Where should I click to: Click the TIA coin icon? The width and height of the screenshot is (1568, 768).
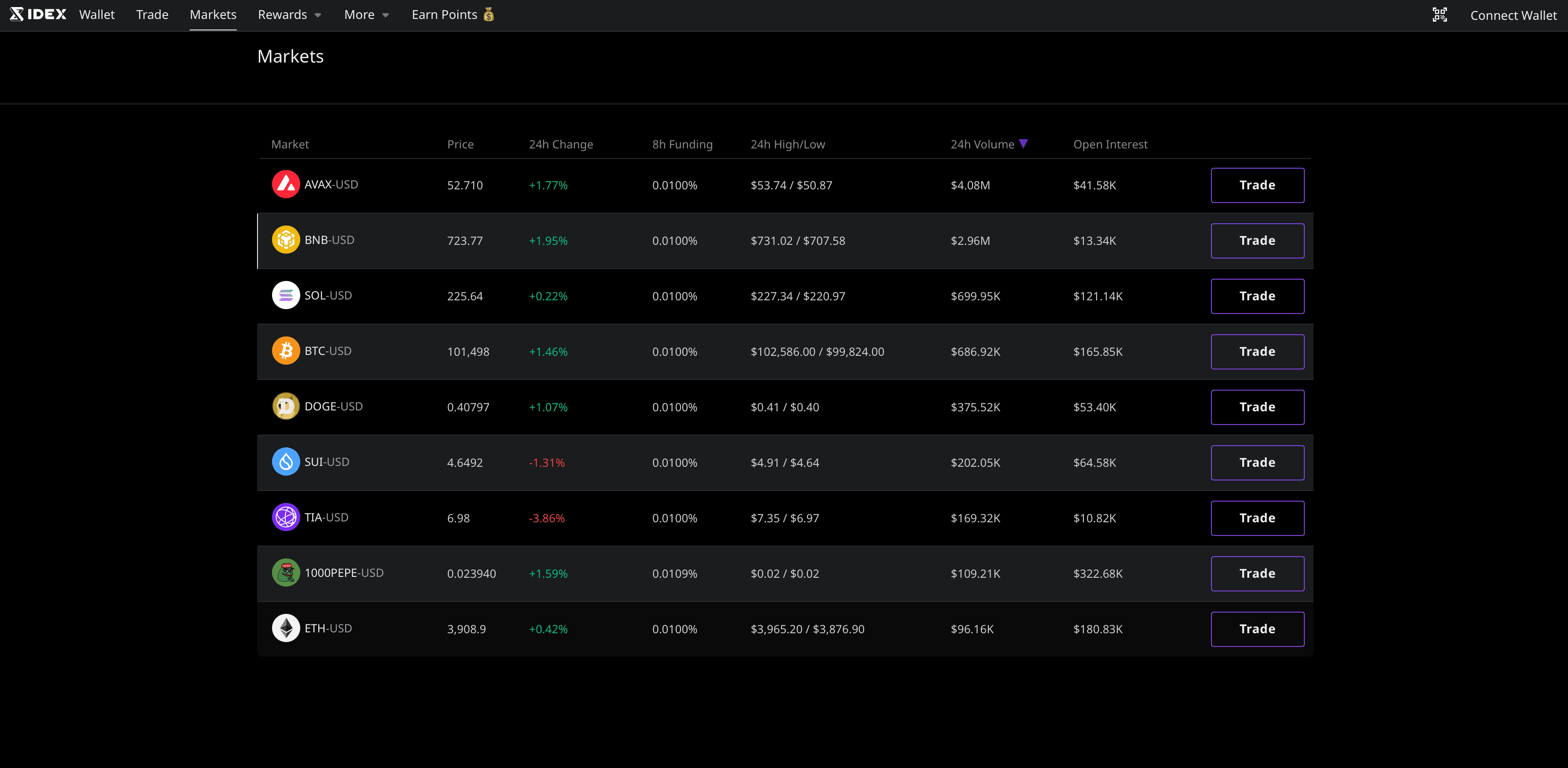click(286, 517)
